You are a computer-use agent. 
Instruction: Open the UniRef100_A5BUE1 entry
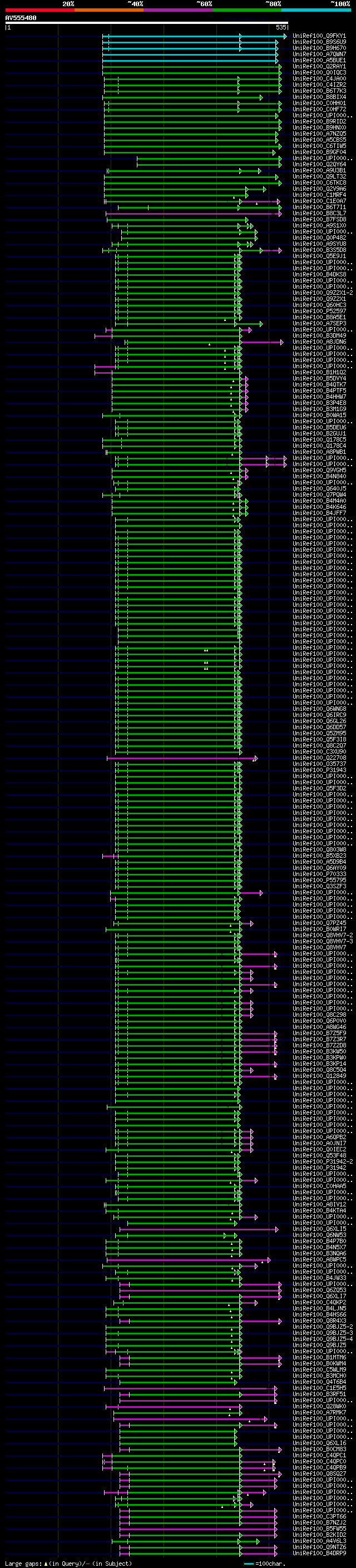tap(319, 60)
